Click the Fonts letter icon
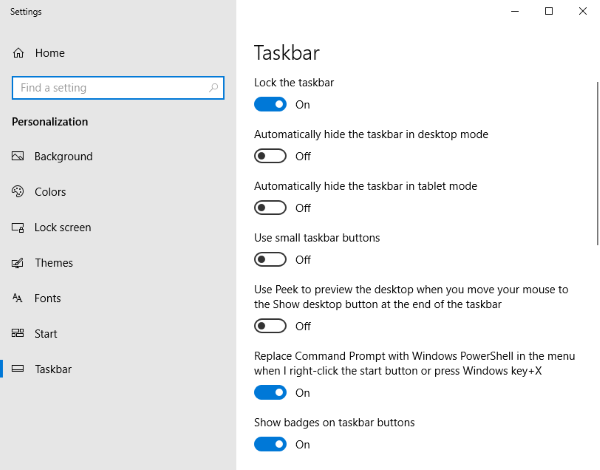Screen dimensions: 600x470 pos(17,298)
